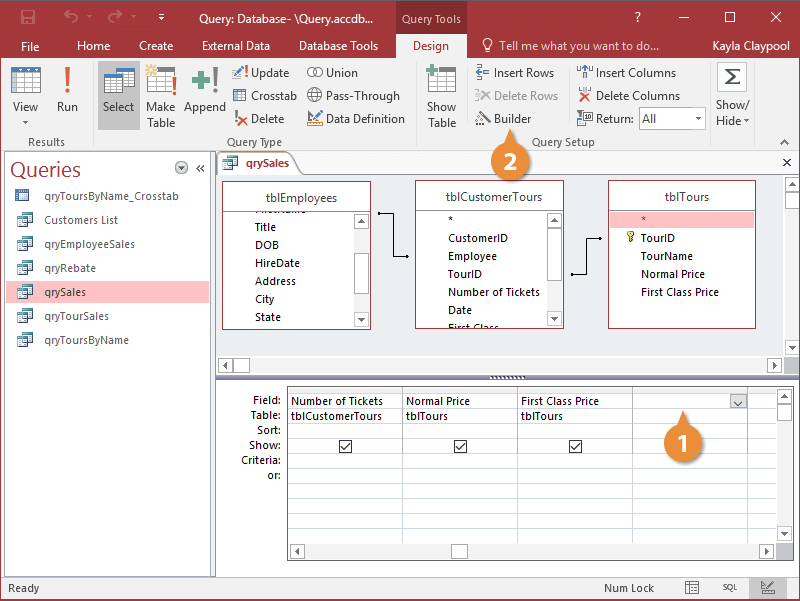The image size is (800, 601).
Task: Switch to Datasheet View in status bar
Action: point(691,588)
